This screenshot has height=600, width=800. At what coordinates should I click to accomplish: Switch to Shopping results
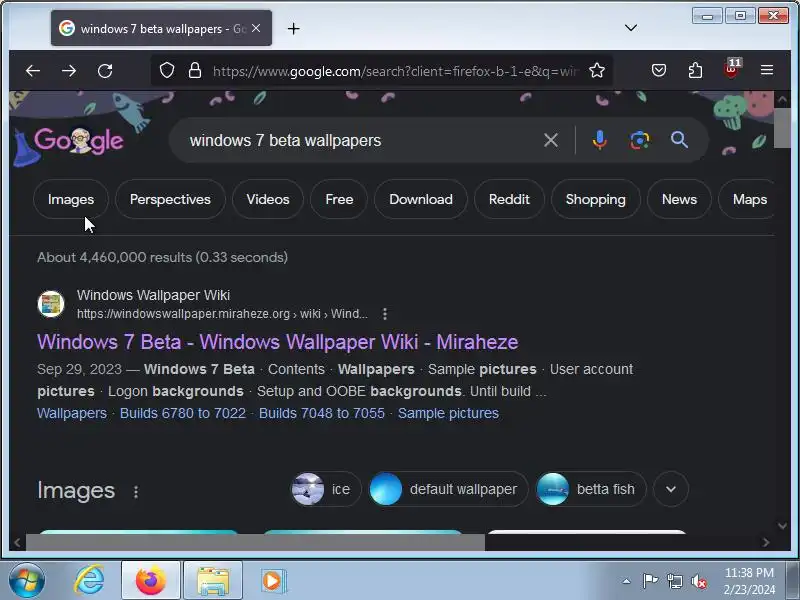595,199
